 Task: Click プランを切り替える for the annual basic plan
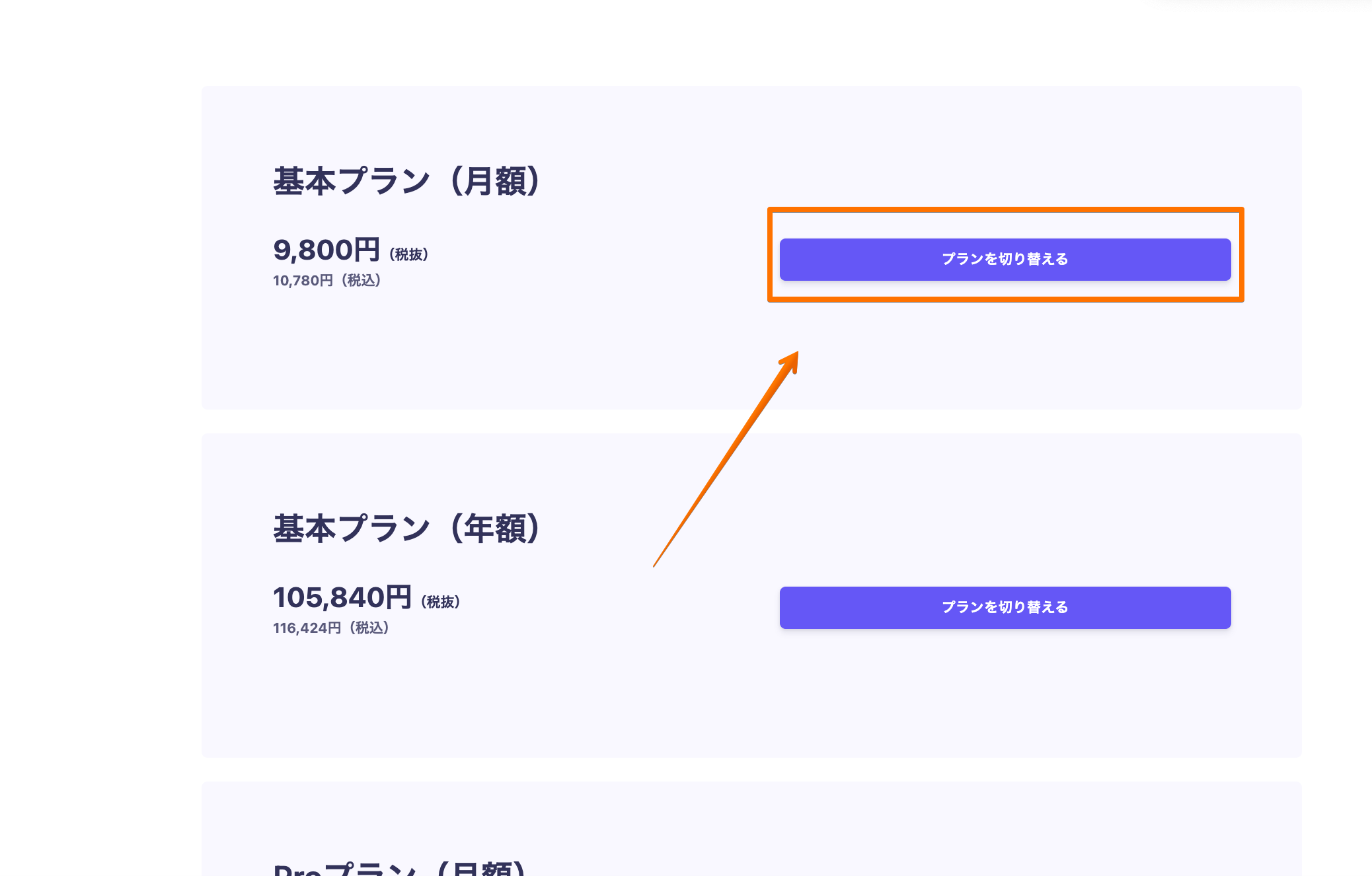pos(1005,608)
